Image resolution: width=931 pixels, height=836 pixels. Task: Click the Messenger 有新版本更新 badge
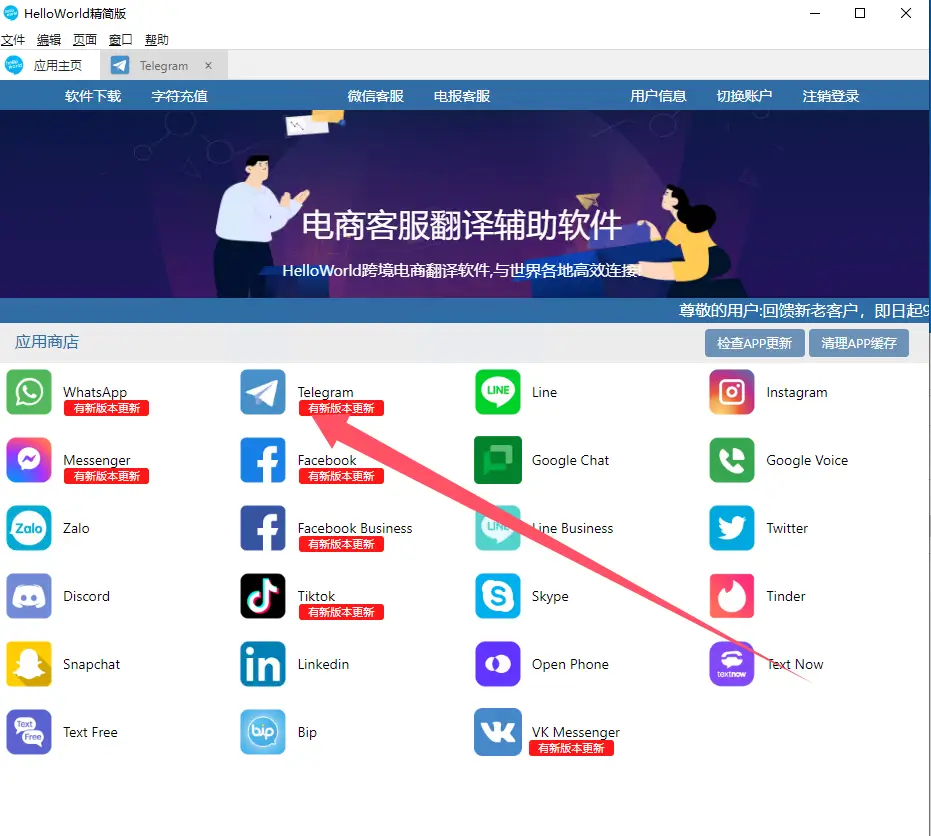click(106, 476)
